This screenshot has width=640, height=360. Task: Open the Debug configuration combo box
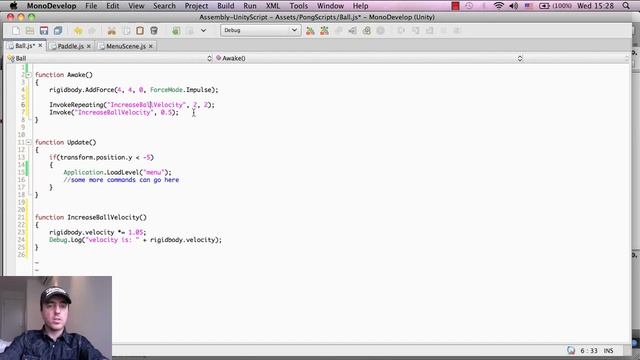coord(260,30)
